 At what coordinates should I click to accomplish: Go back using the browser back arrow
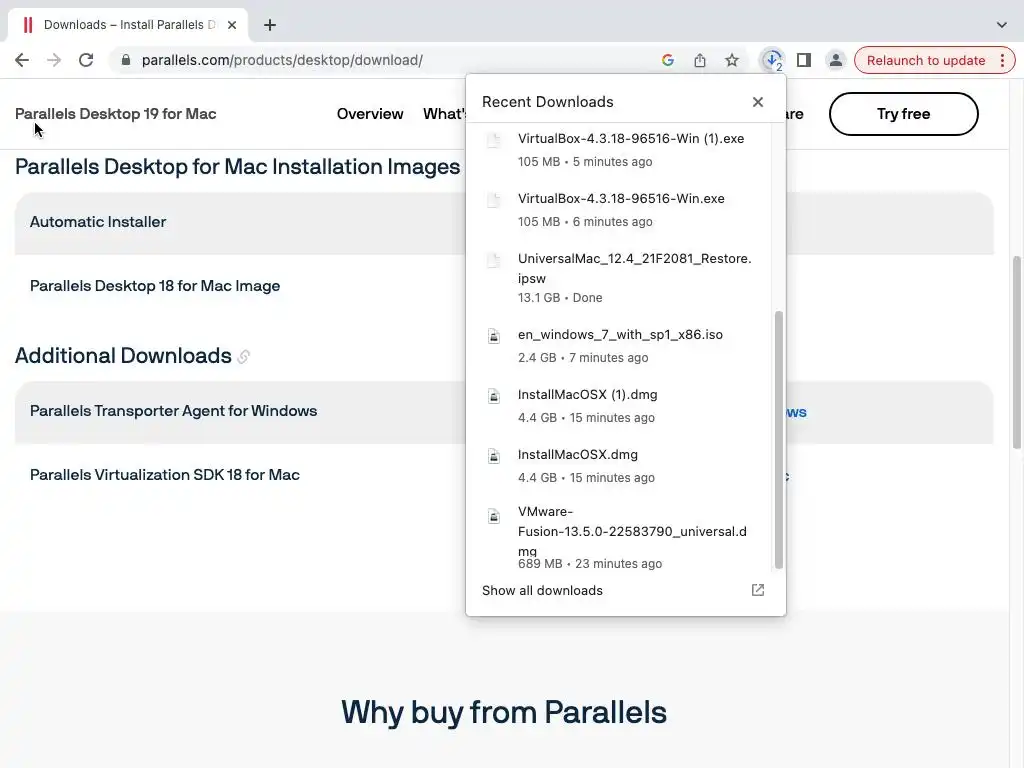pos(22,60)
